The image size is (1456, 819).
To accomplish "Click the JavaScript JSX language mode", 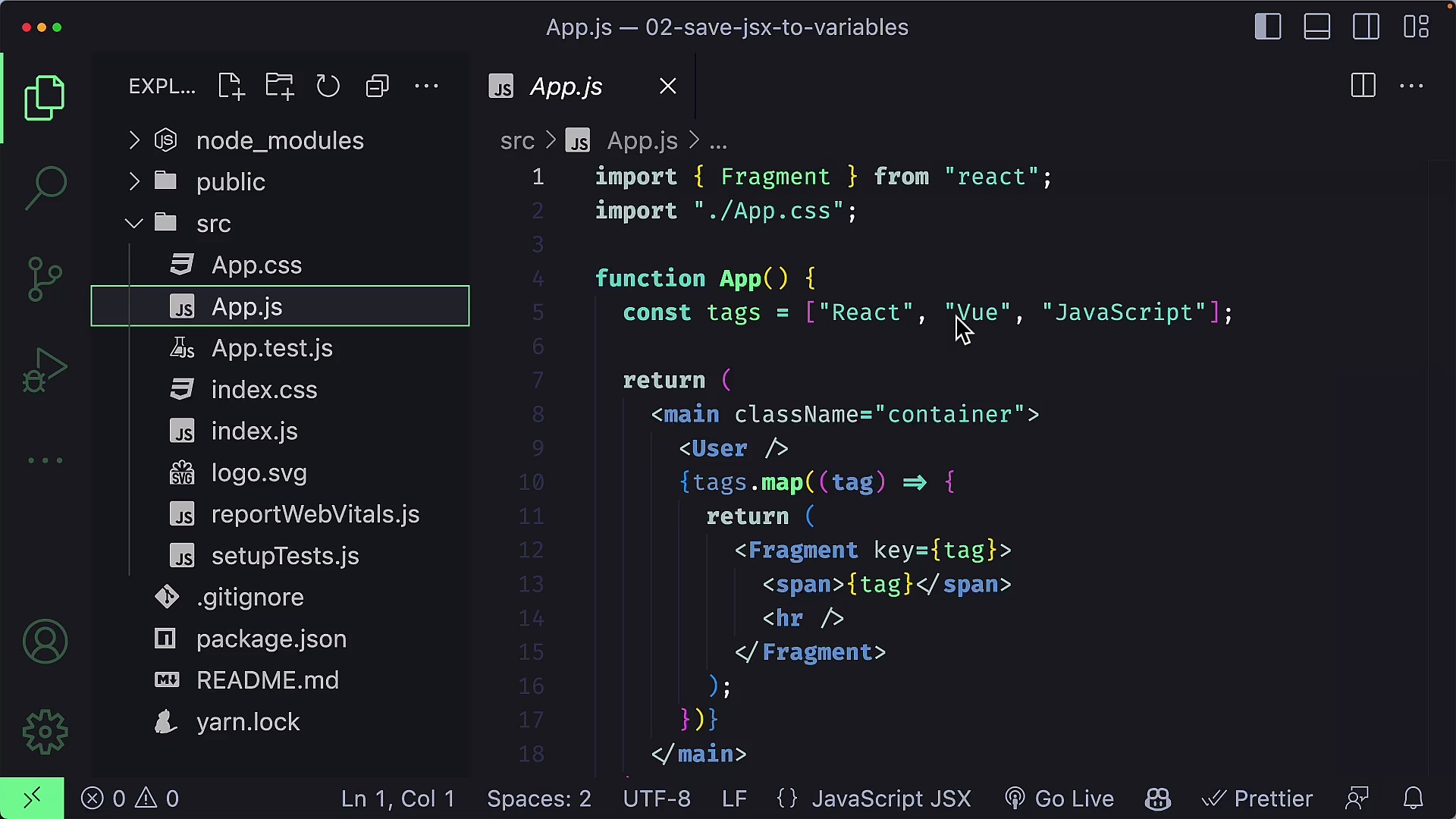I will (x=890, y=799).
